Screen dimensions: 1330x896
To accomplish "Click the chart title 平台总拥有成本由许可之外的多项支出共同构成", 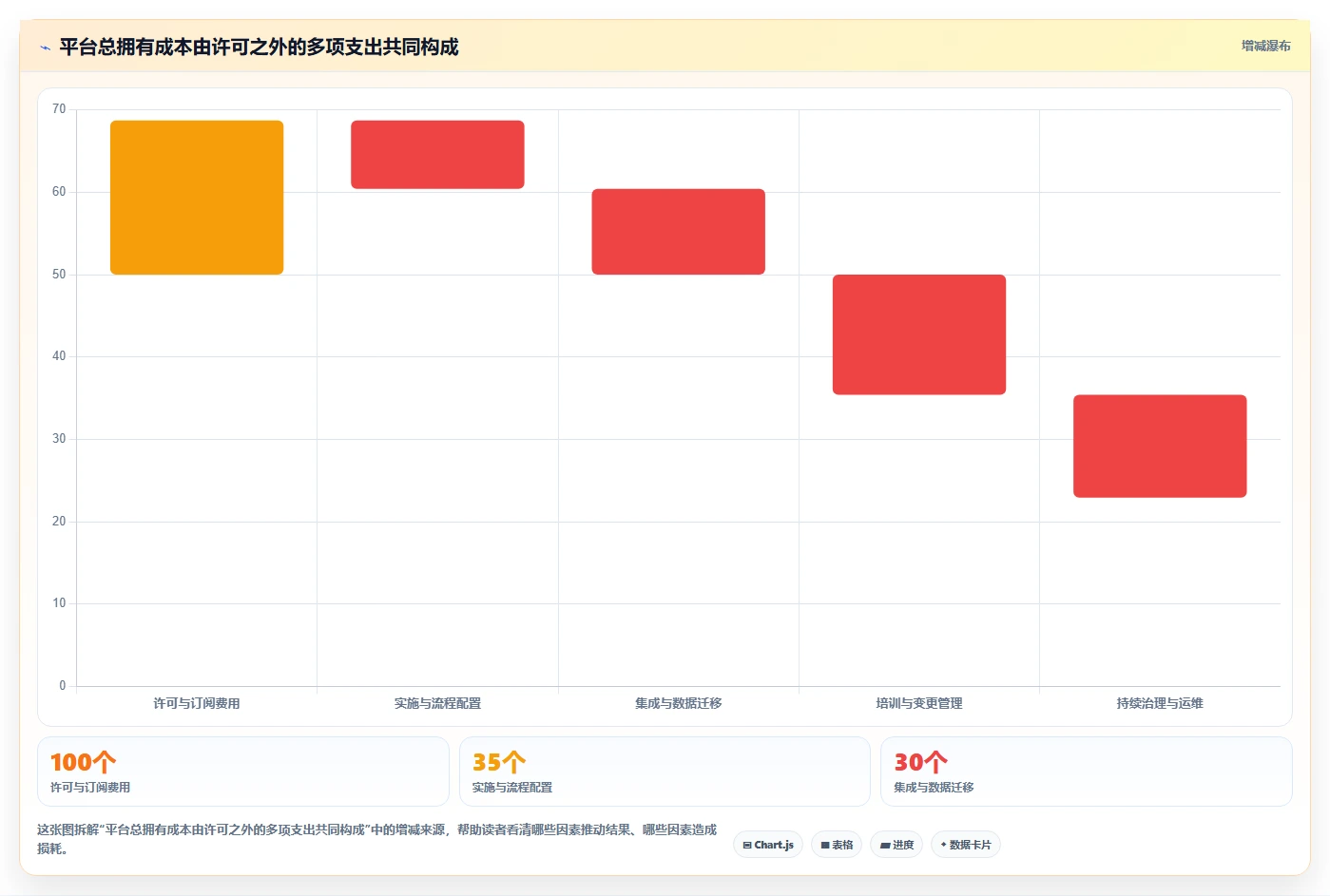I will pos(259,47).
